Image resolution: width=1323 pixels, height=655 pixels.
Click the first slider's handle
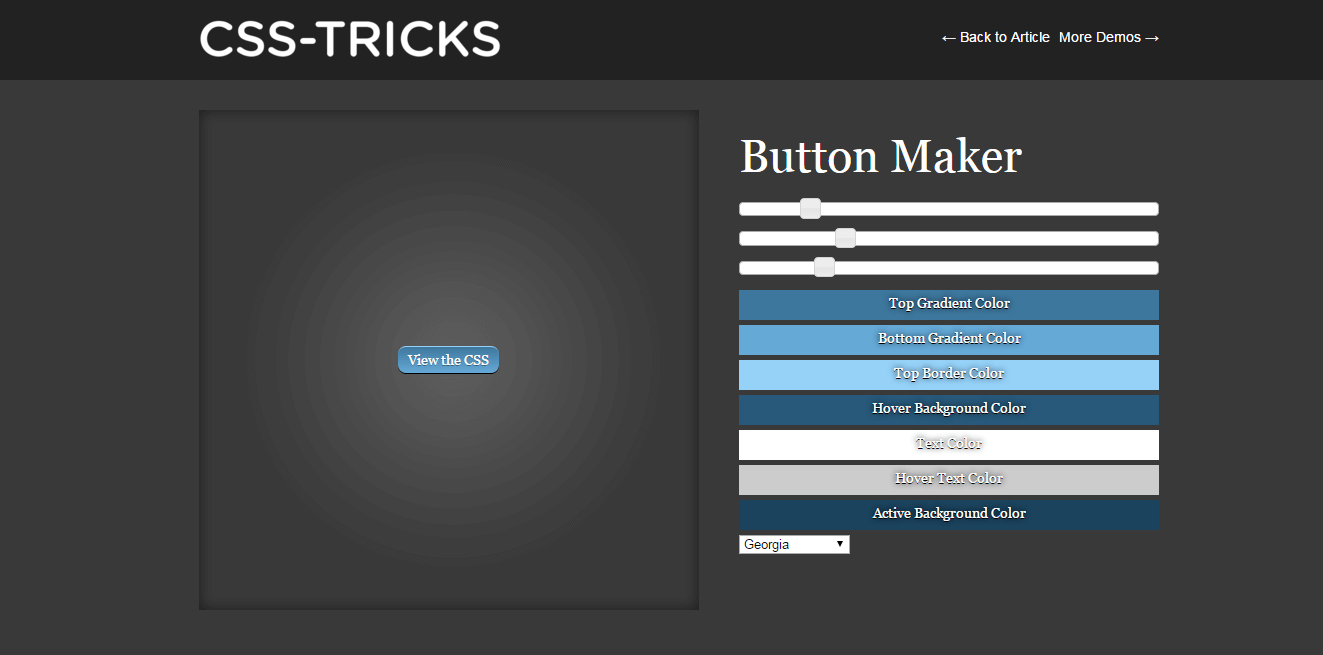click(x=811, y=209)
